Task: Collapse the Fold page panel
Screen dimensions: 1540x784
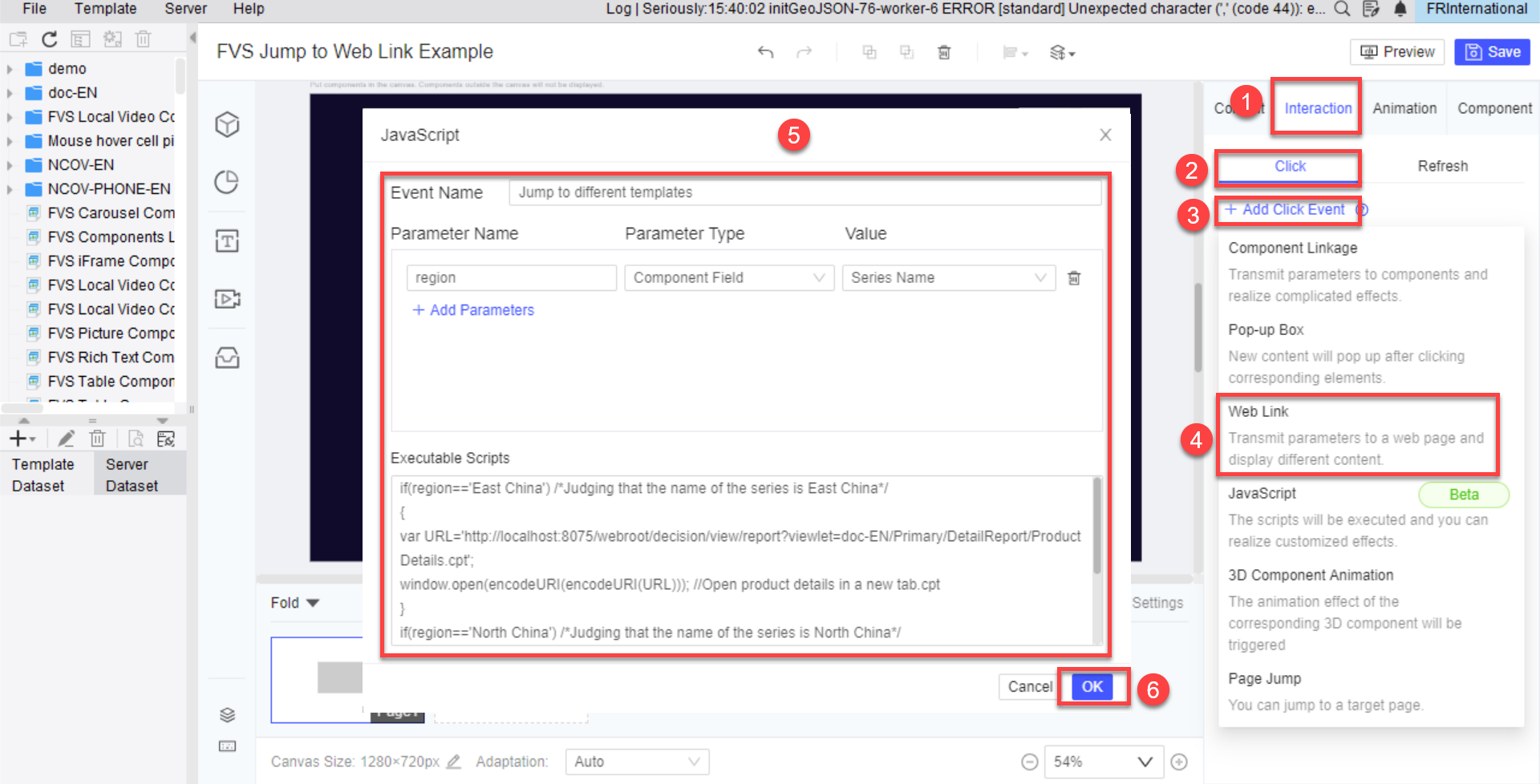Action: coord(295,603)
